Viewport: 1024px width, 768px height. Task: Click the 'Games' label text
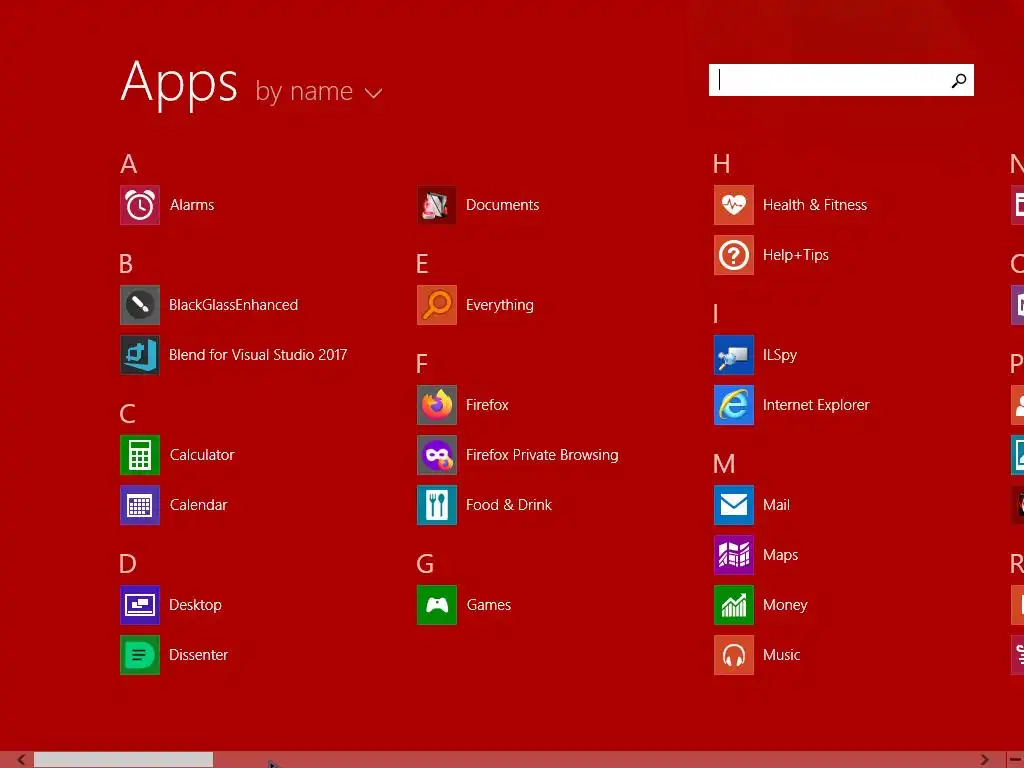coord(488,605)
